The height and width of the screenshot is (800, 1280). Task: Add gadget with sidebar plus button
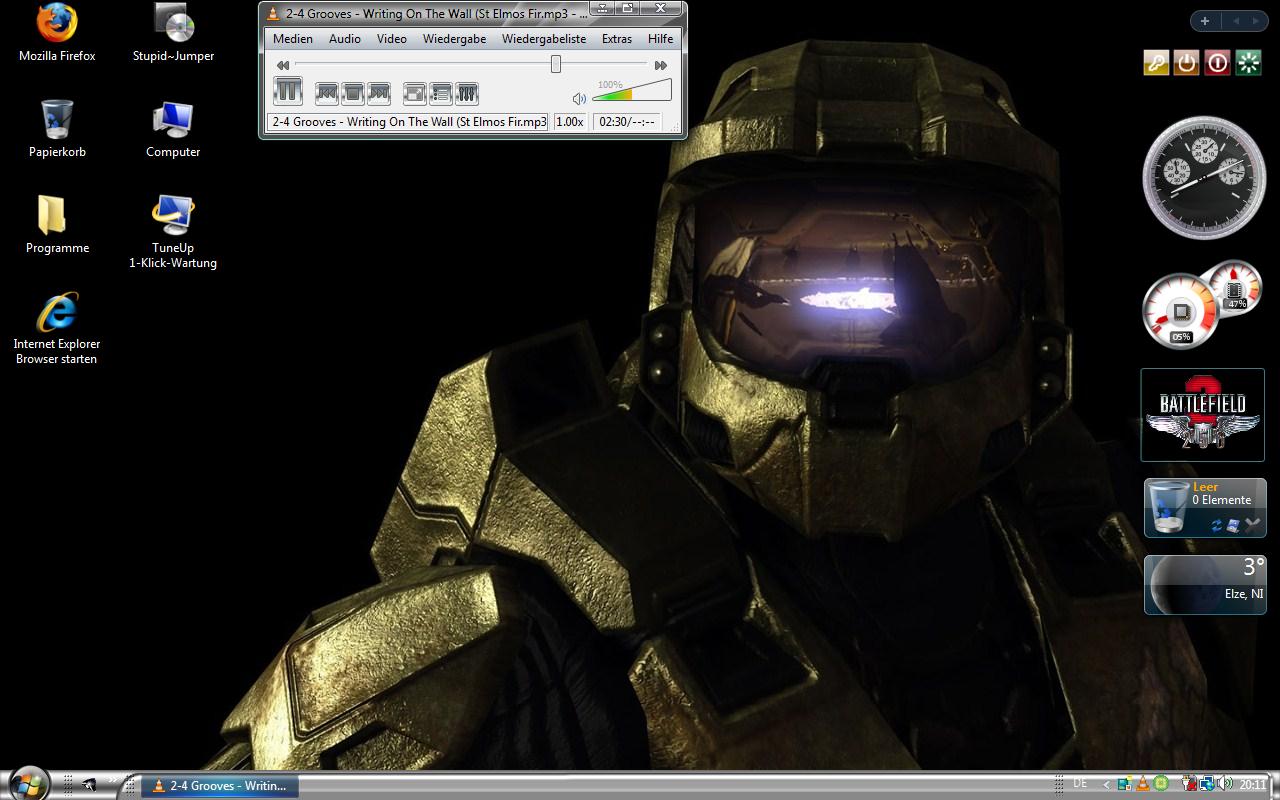tap(1205, 21)
